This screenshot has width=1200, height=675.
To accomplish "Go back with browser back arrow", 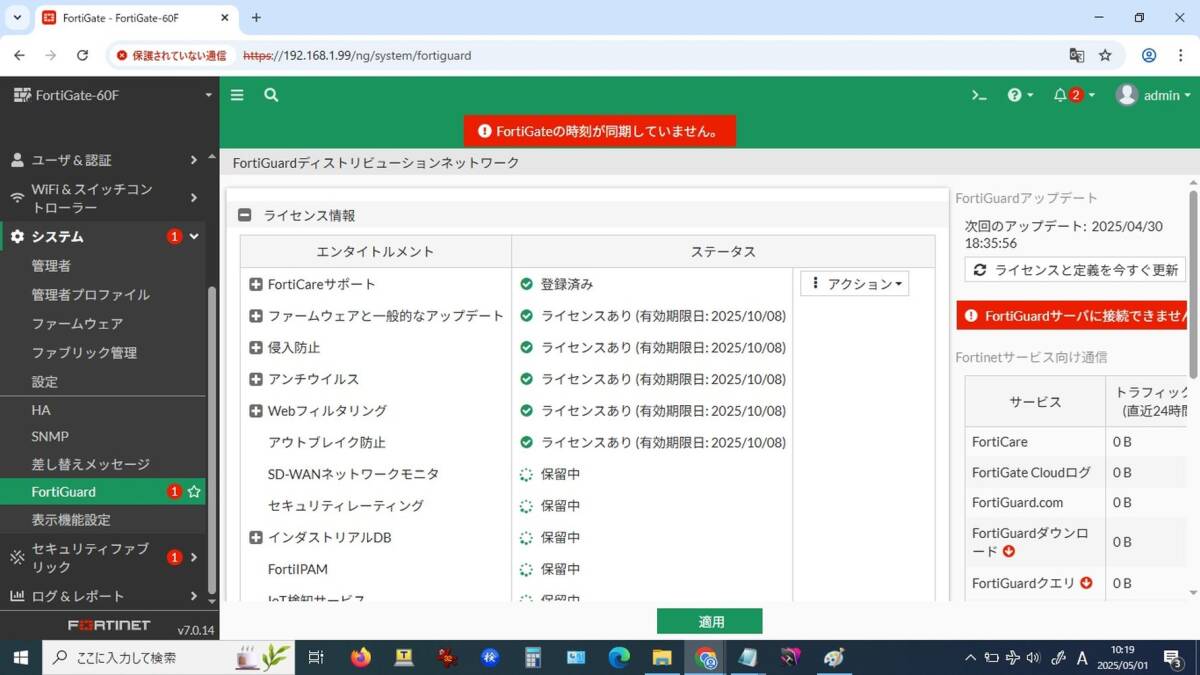I will pos(19,56).
